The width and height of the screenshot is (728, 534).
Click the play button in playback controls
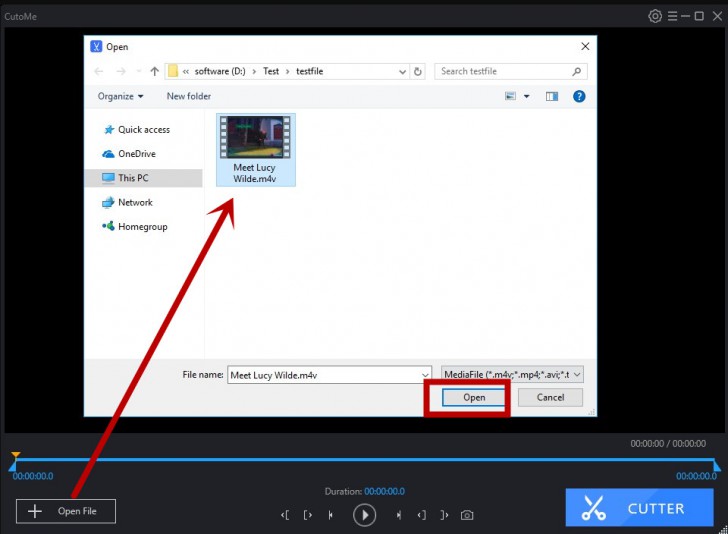[x=364, y=514]
